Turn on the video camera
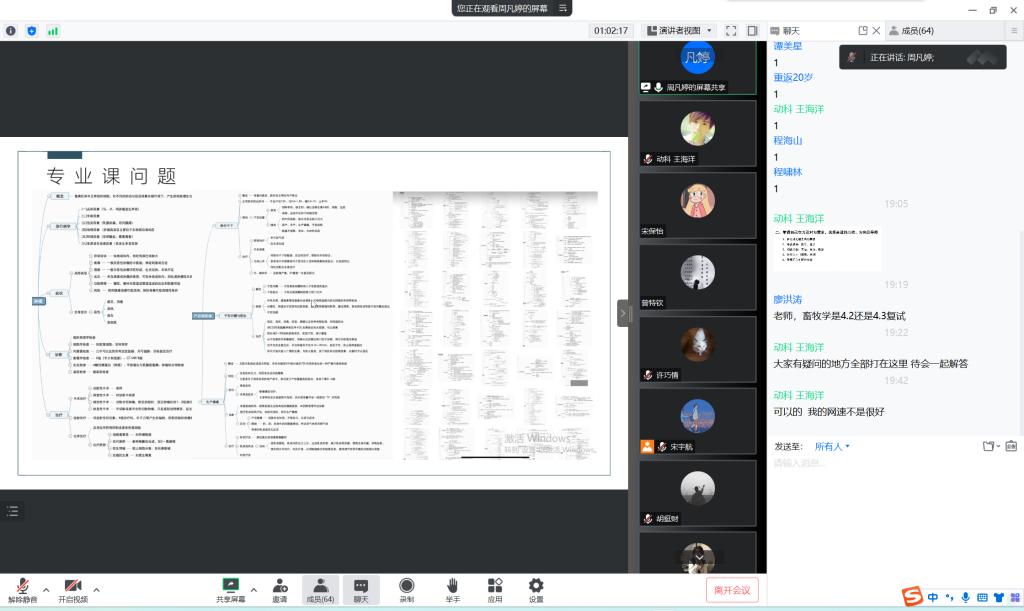Screen dimensions: 1024x611 (x=72, y=589)
